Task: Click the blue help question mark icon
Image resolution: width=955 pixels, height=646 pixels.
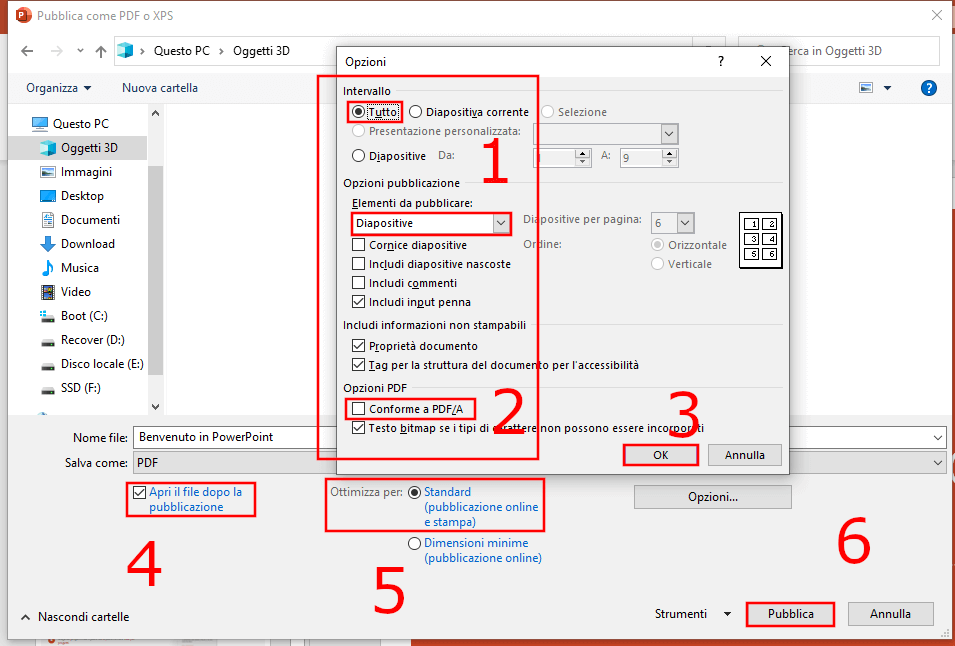Action: (x=928, y=88)
